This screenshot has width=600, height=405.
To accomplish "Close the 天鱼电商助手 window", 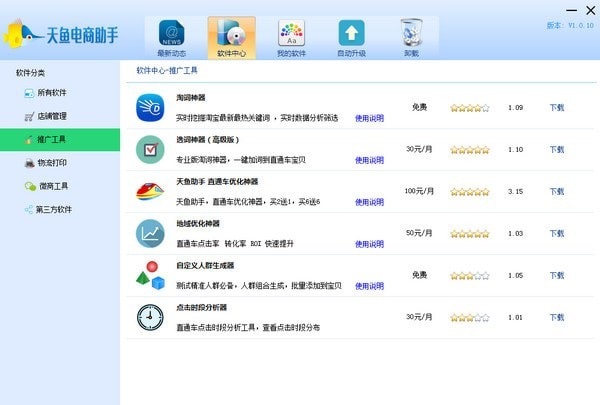I will click(590, 10).
